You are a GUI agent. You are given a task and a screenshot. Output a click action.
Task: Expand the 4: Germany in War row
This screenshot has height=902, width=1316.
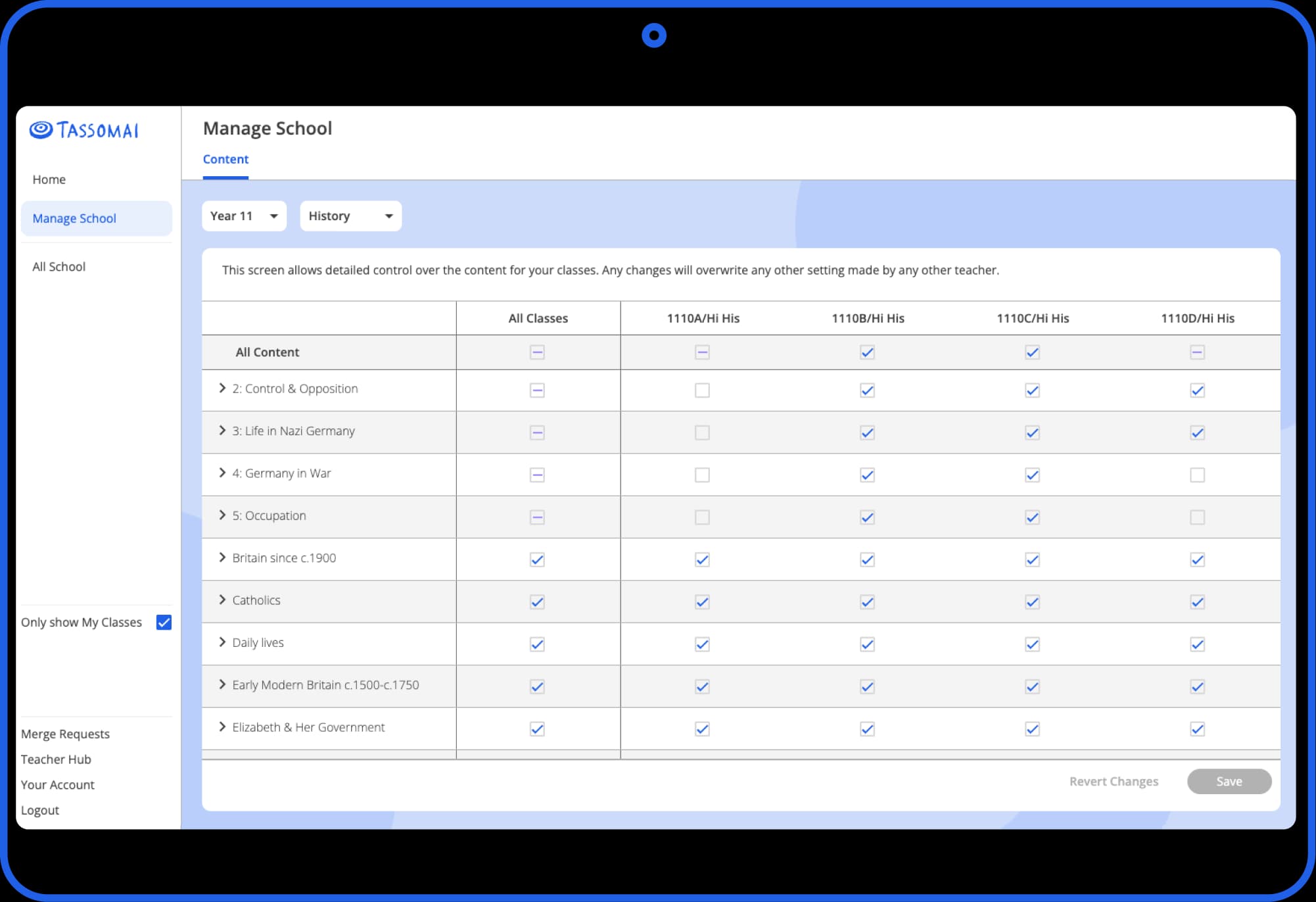222,472
